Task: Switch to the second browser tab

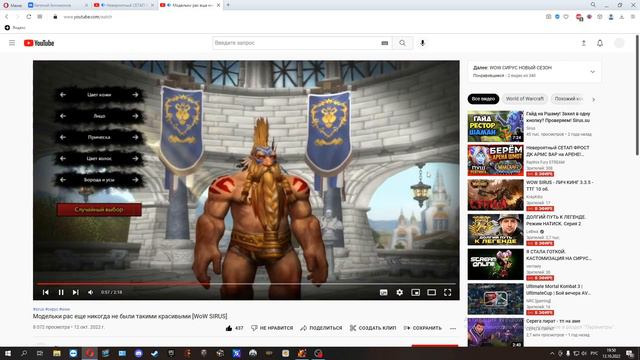Action: tap(57, 5)
